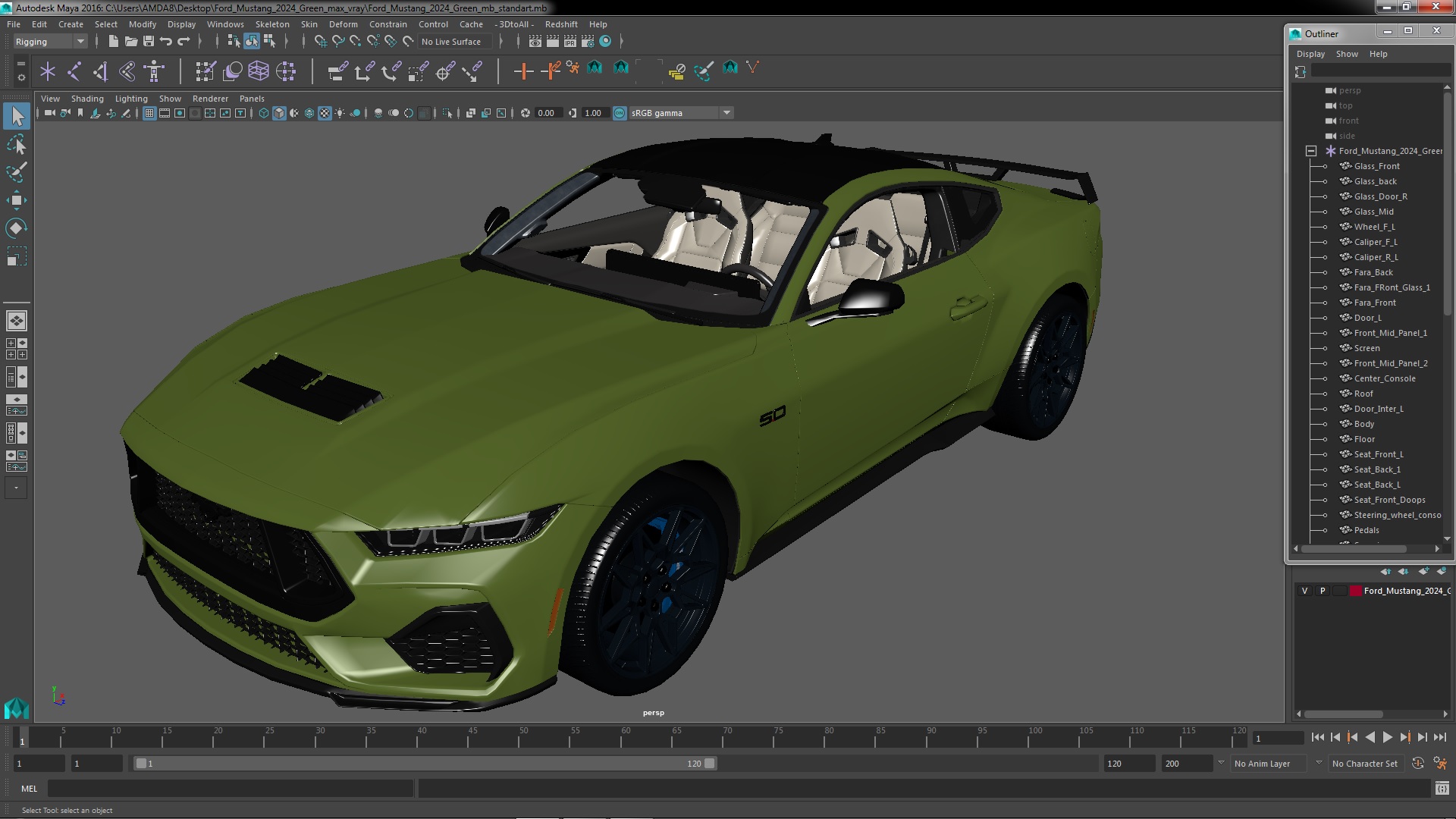Pick the Rotate tool in the toolbox

[x=17, y=228]
